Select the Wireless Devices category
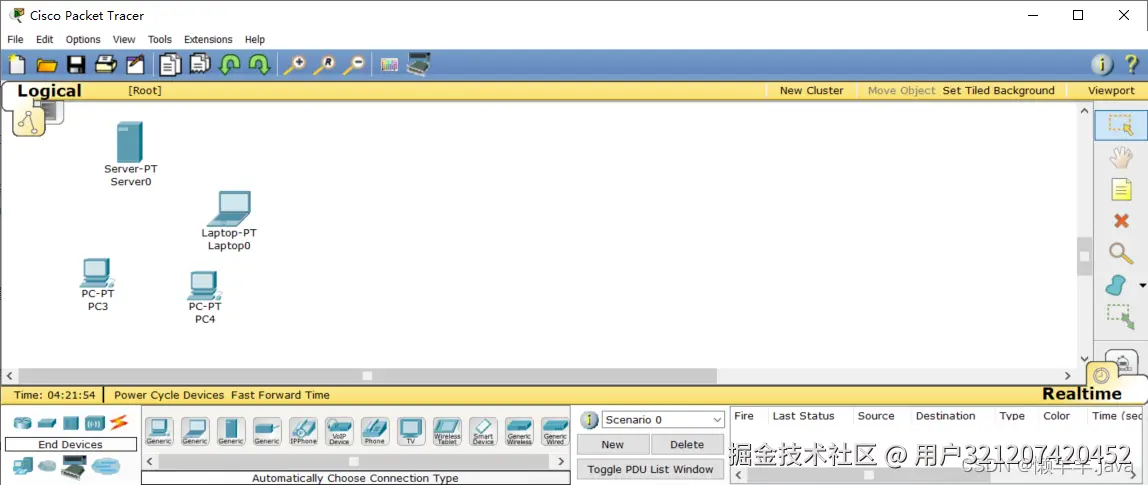Screen dimensions: 1148x485 pos(94,423)
